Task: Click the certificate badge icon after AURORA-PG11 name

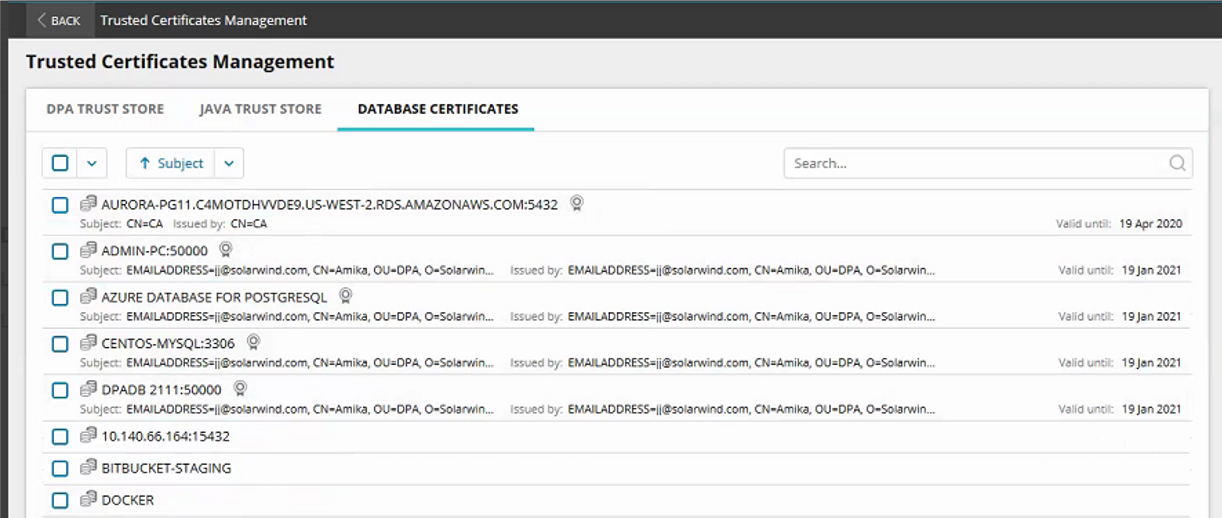Action: click(x=576, y=204)
